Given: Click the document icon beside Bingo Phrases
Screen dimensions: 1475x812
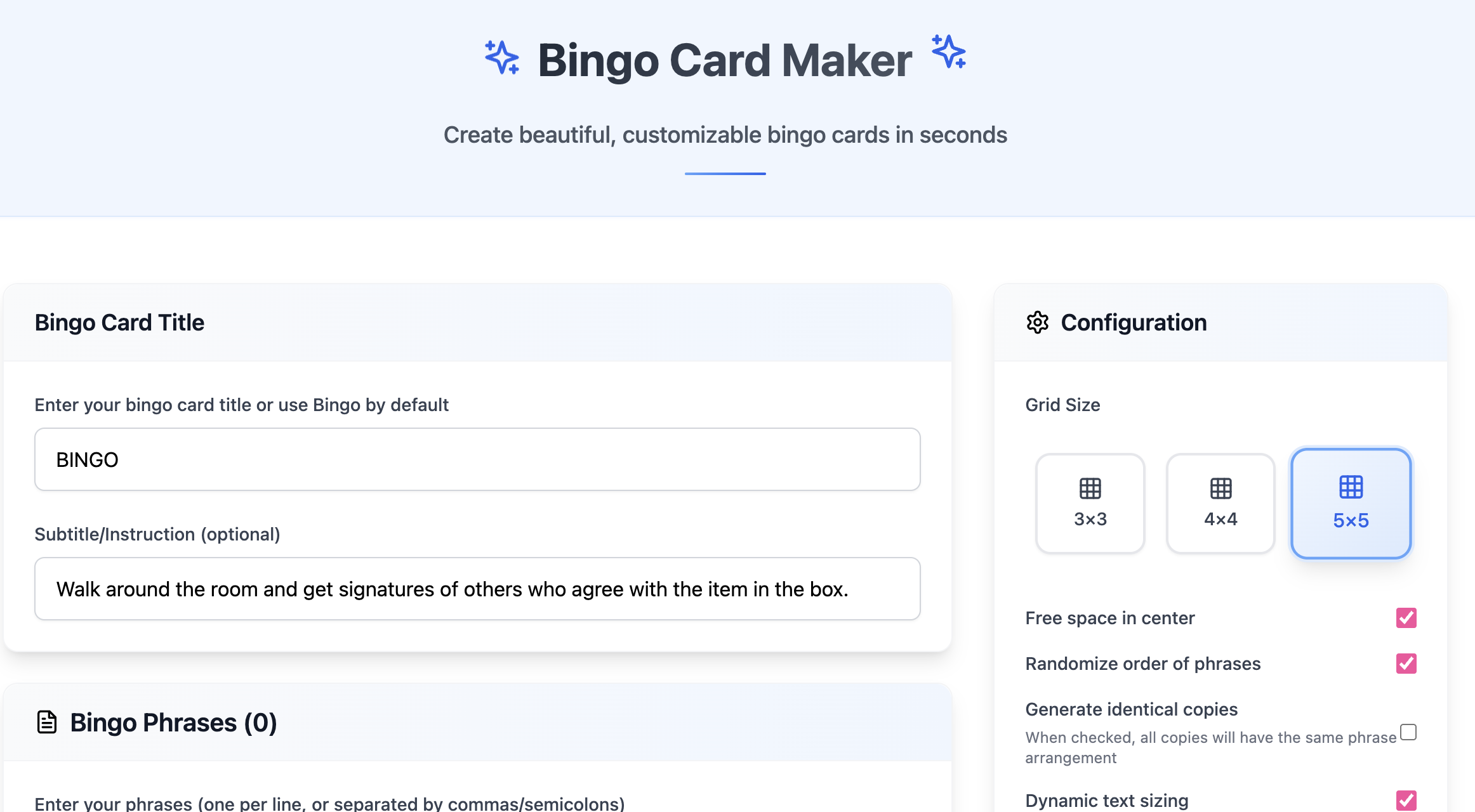Looking at the screenshot, I should coord(46,721).
